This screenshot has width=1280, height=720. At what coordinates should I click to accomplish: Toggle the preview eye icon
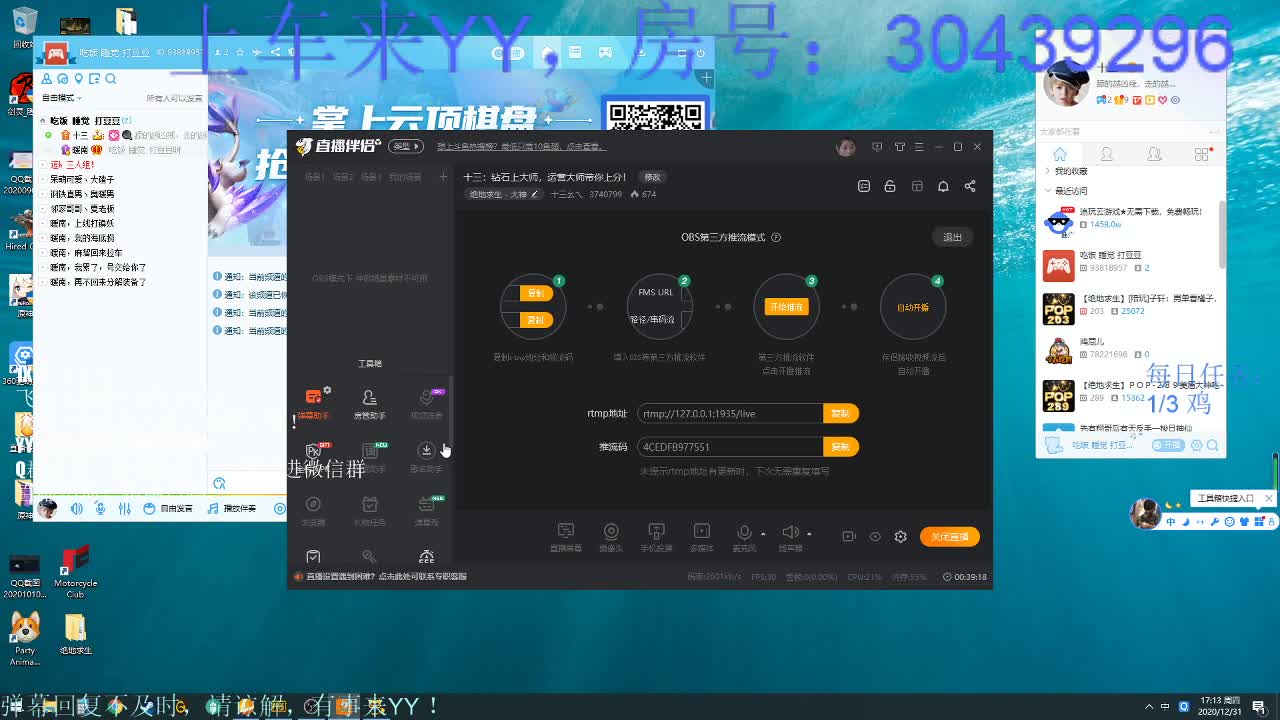point(875,536)
